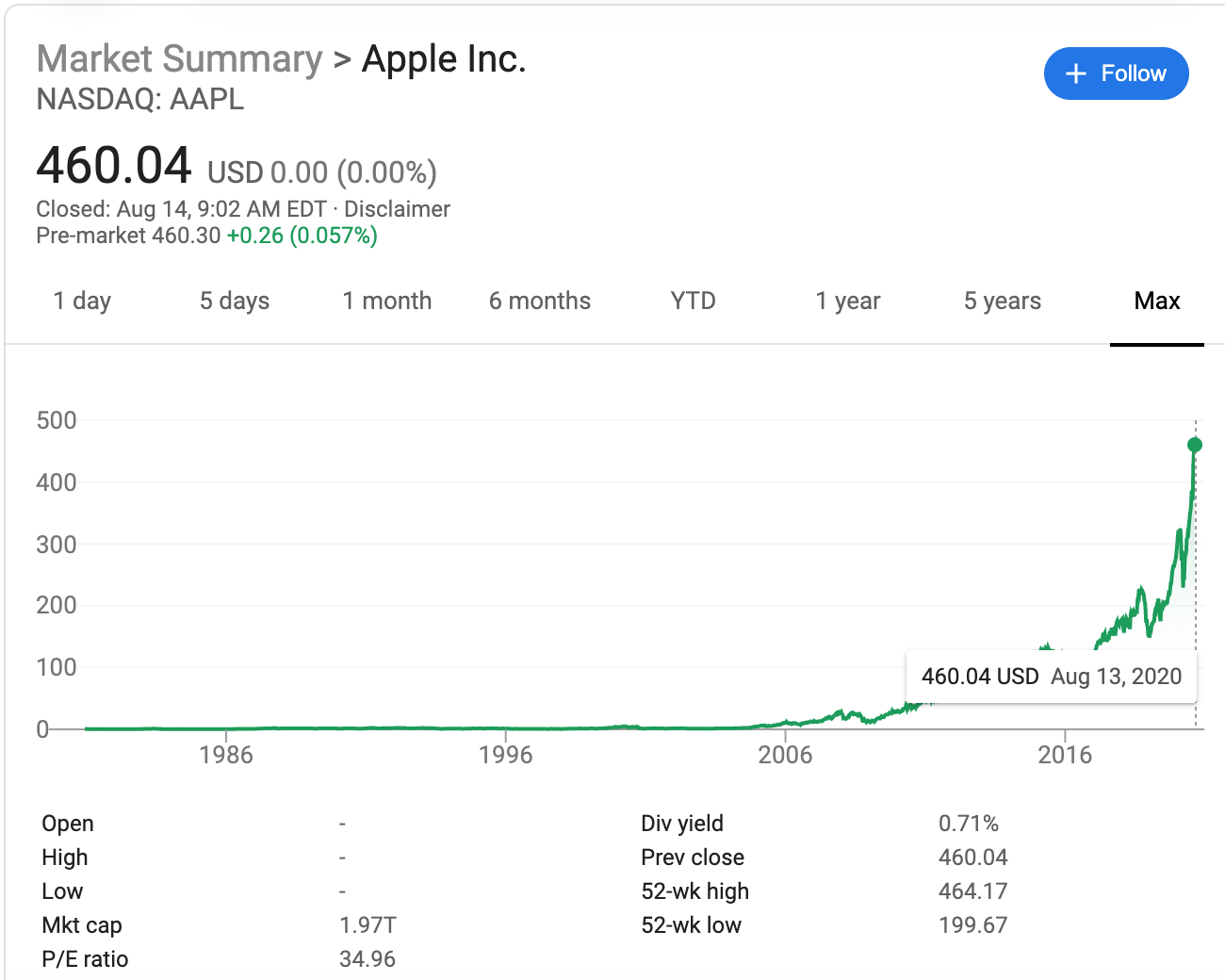Show the YTD performance chart
This screenshot has height=980, width=1225.
point(693,301)
